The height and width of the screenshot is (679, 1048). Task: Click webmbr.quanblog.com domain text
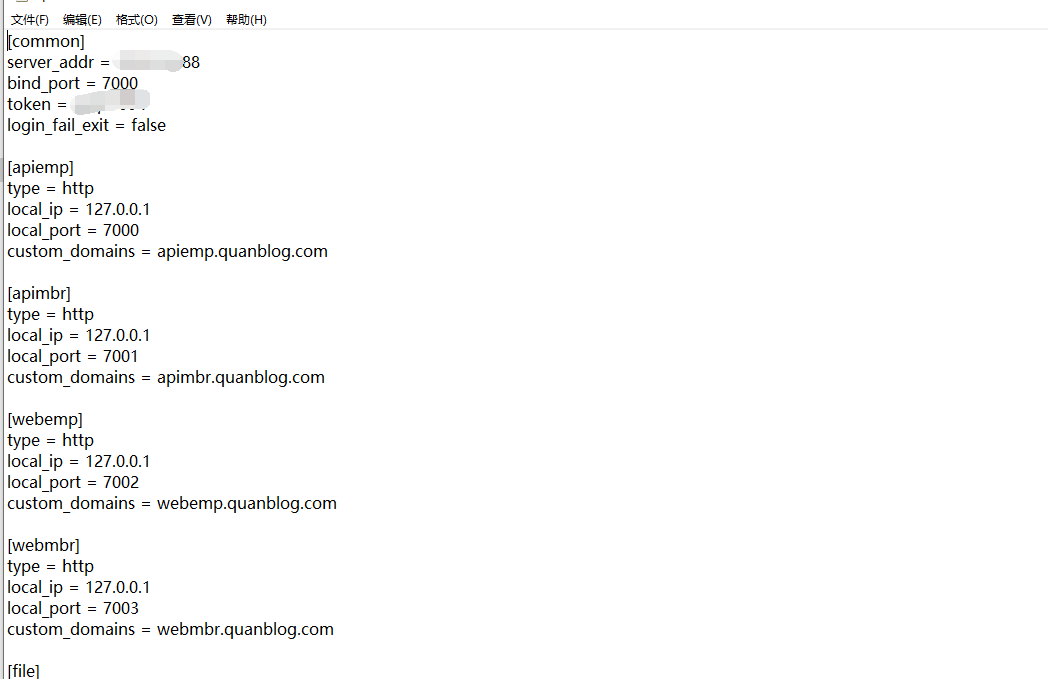pos(245,630)
